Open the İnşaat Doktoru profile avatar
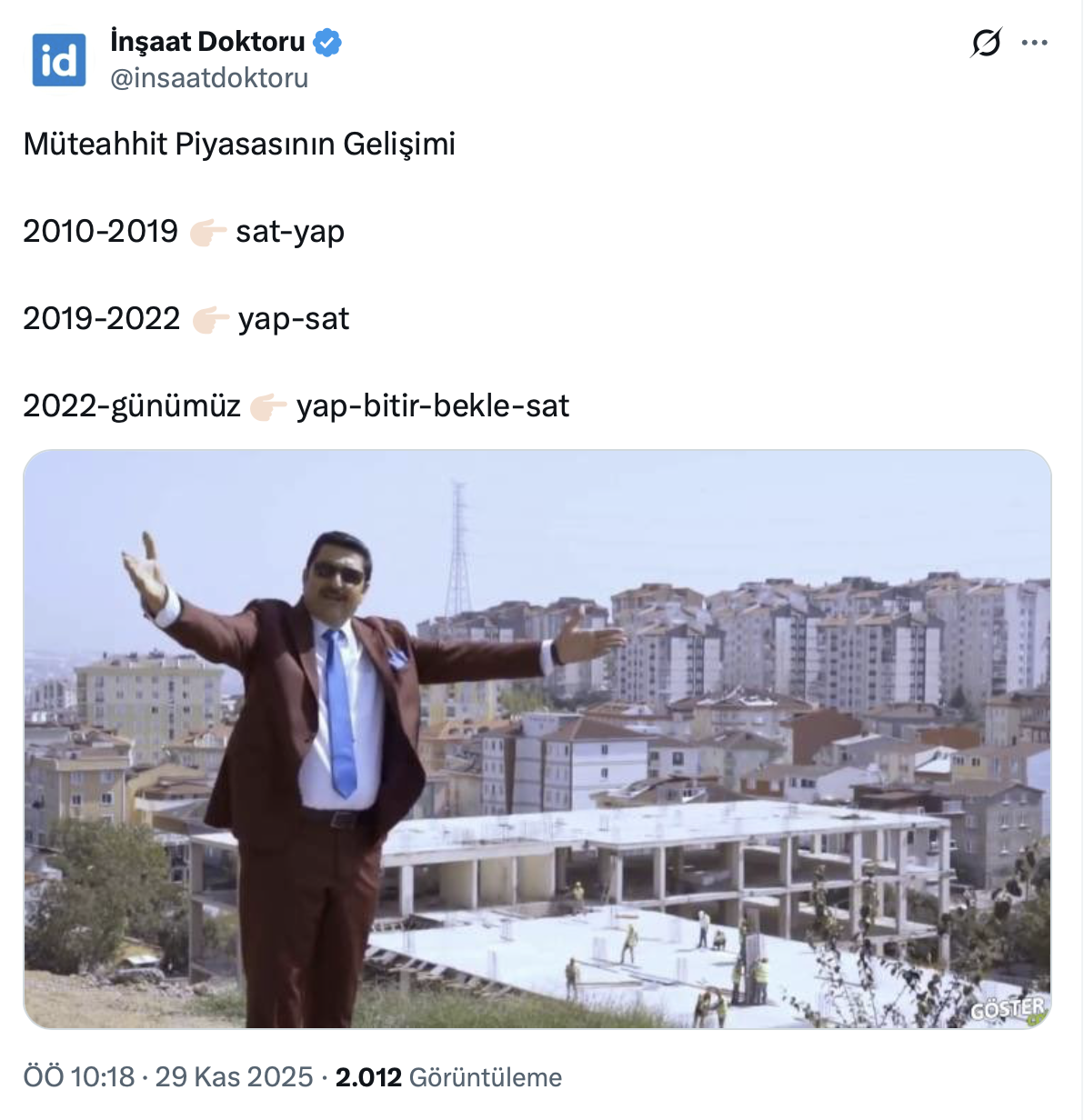The image size is (1084, 1120). (59, 60)
